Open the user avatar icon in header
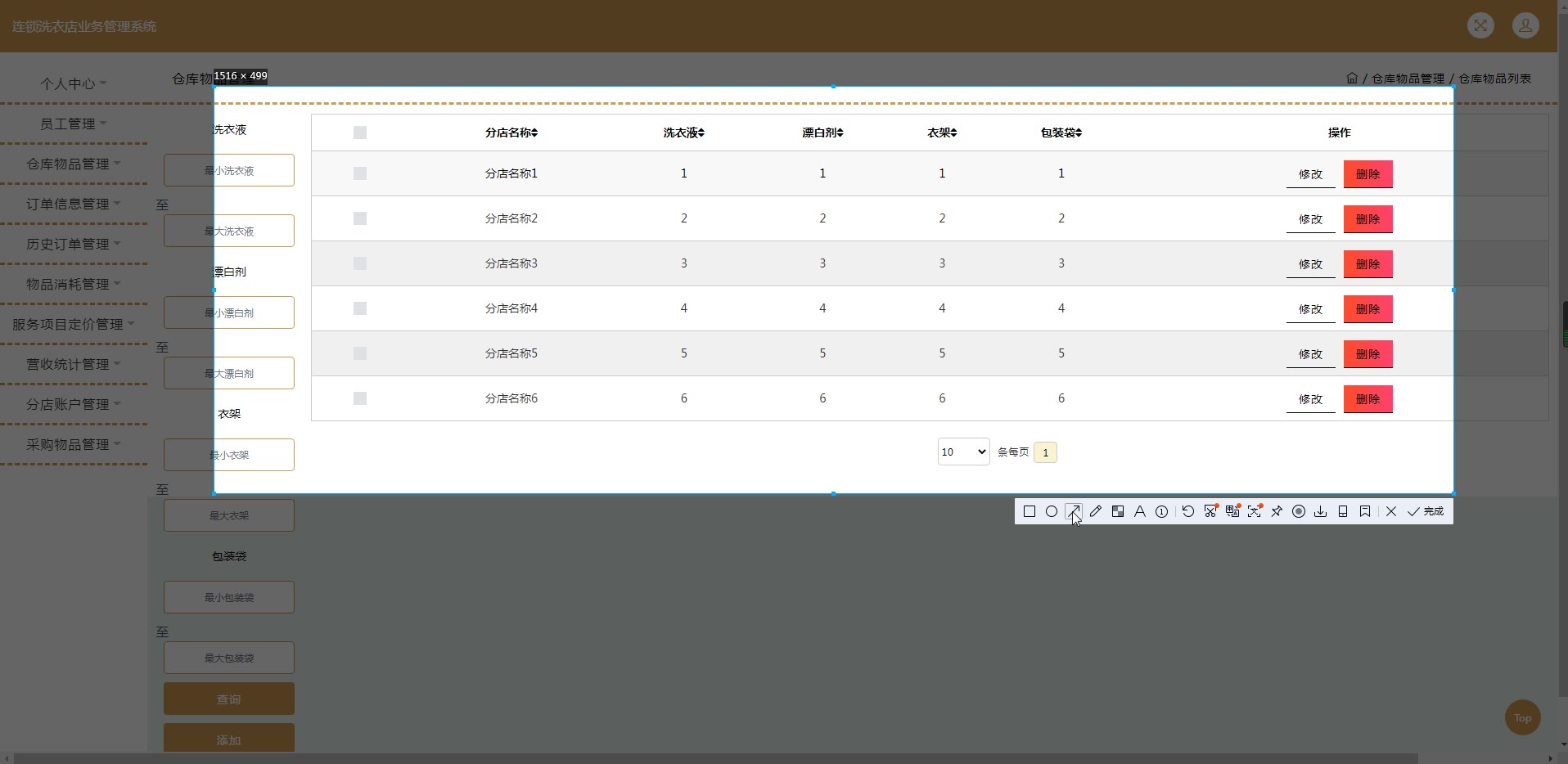 tap(1525, 26)
